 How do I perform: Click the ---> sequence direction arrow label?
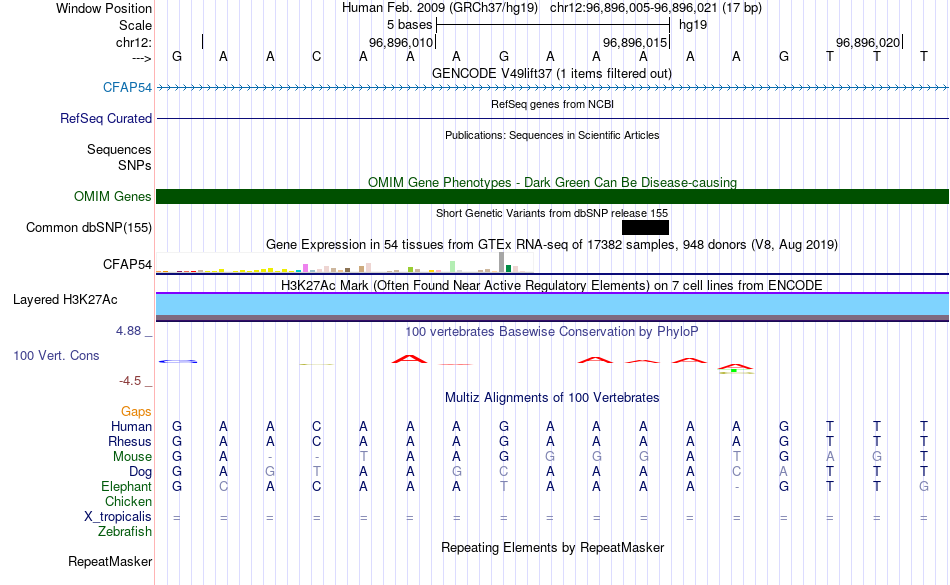[142, 58]
